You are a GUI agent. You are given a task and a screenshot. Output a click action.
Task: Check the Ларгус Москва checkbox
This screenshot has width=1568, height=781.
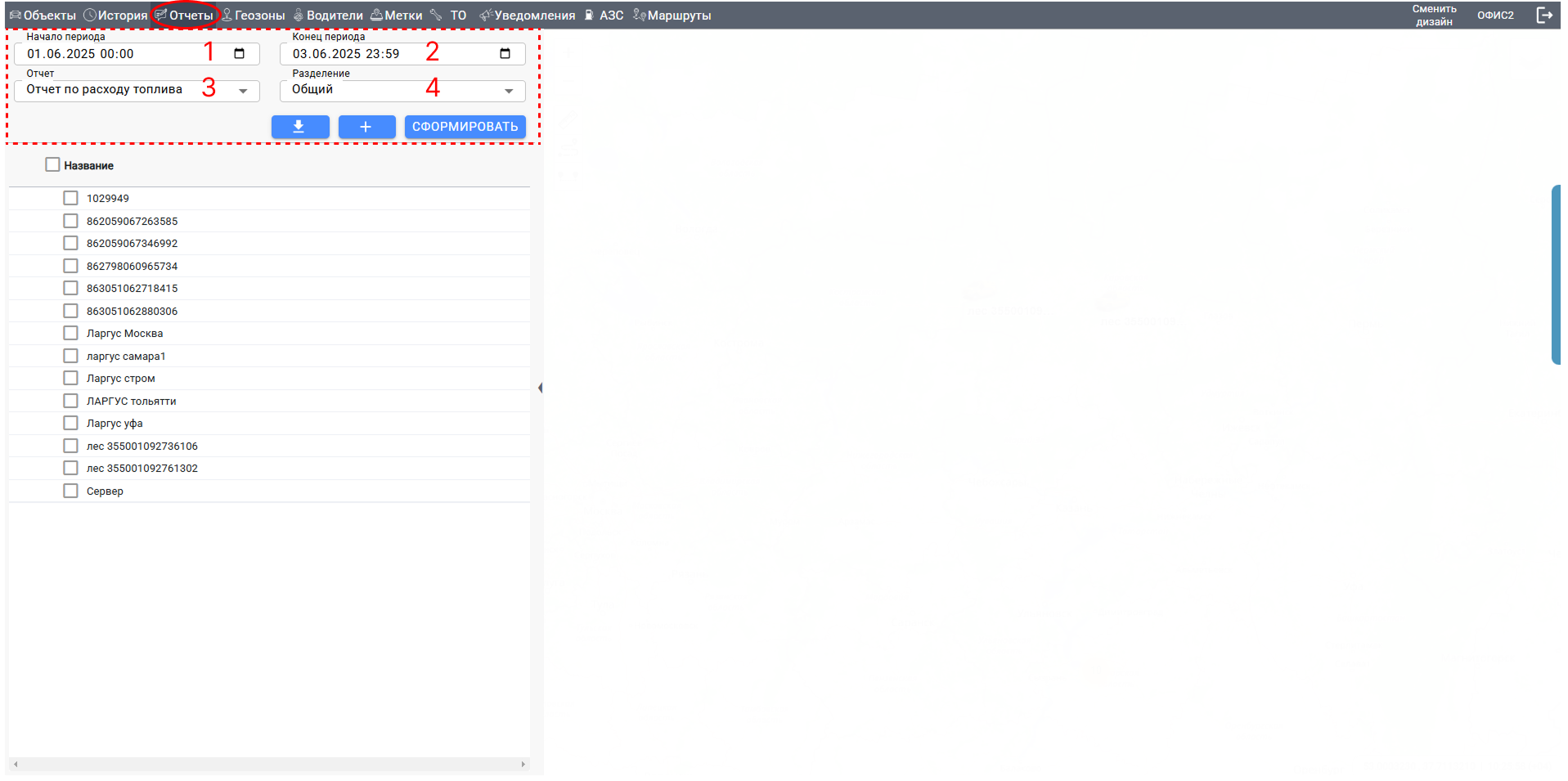pos(71,334)
